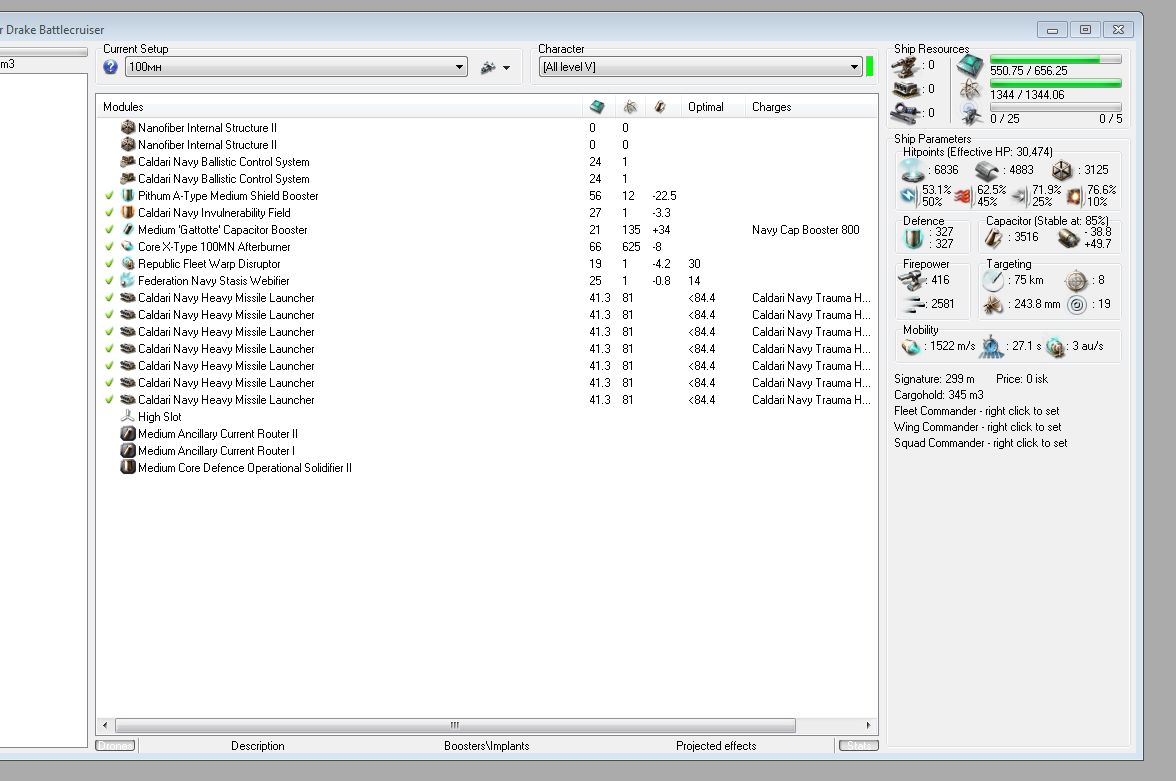1176x781 pixels.
Task: Click the powergrid column header icon
Action: click(x=630, y=107)
